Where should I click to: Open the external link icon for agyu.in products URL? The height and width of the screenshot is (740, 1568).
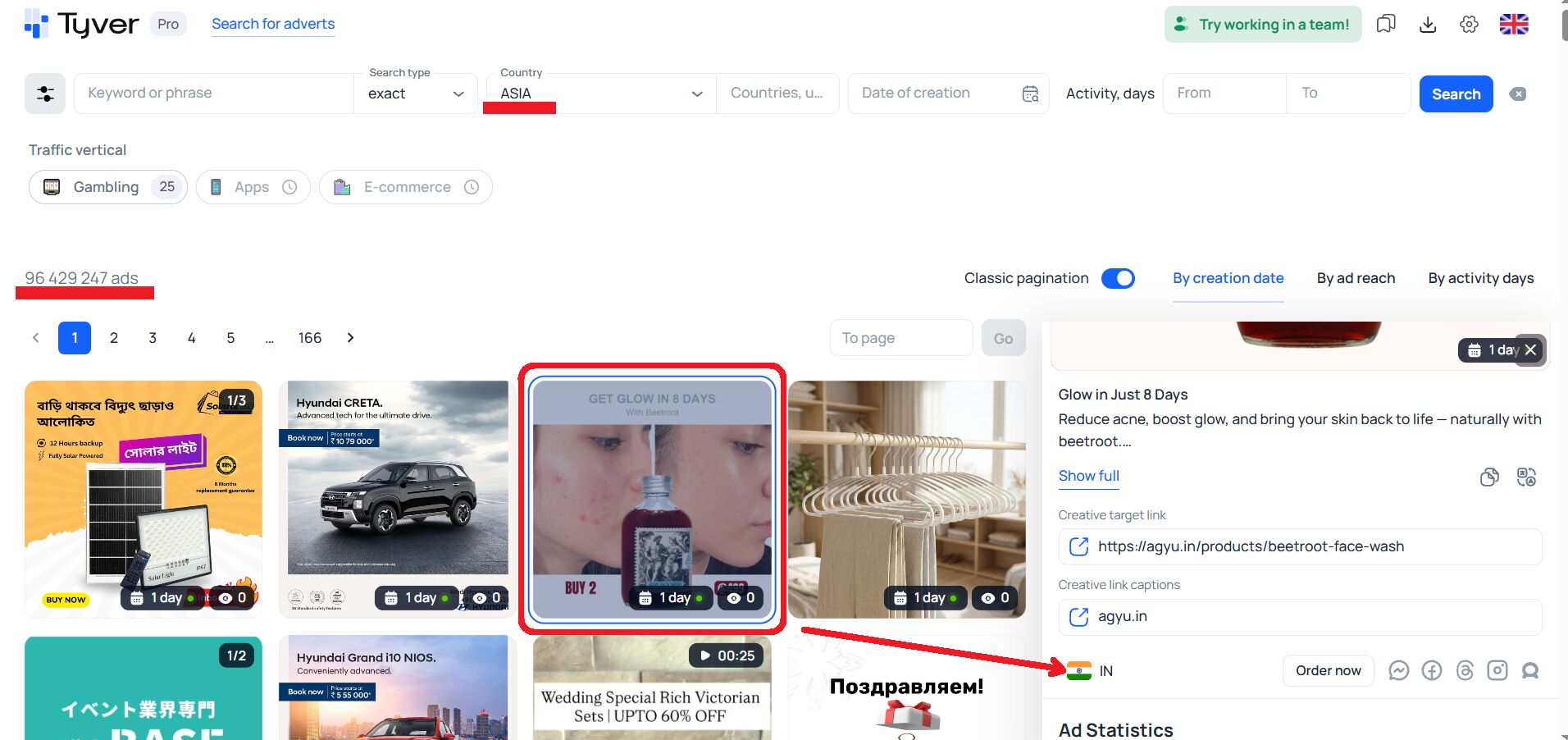[1078, 546]
